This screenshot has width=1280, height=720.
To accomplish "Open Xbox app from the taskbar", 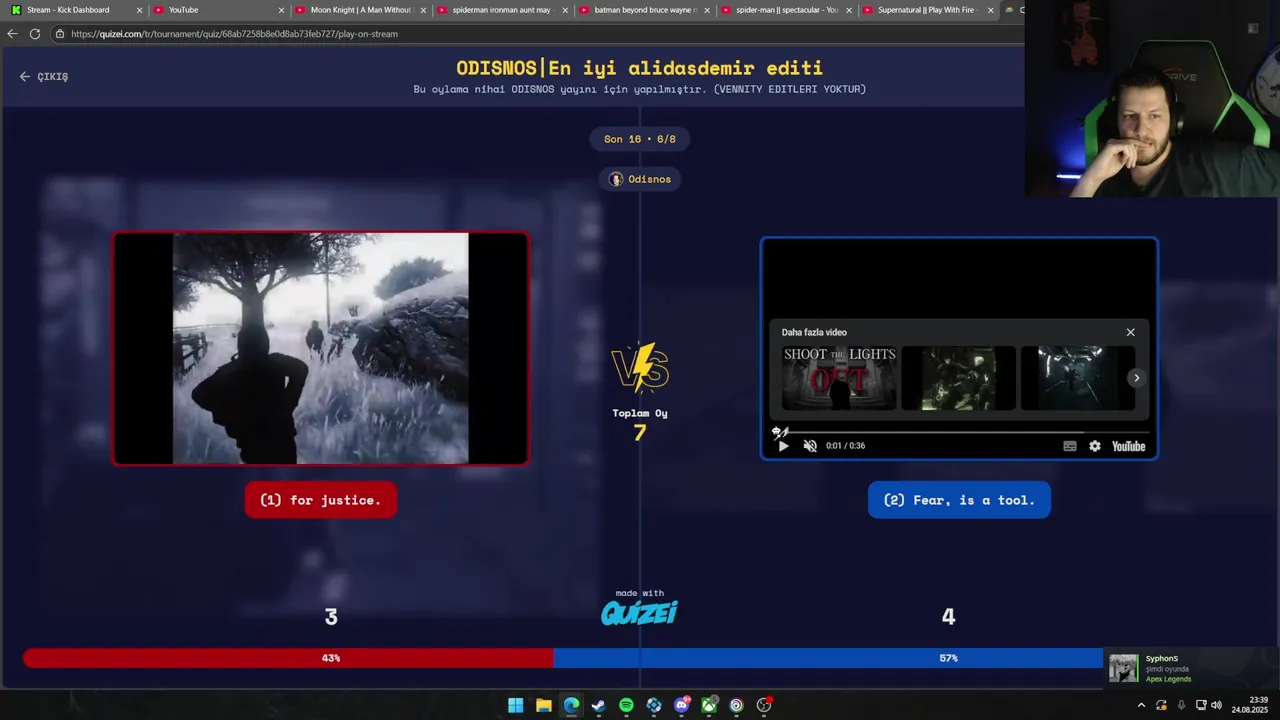I will pyautogui.click(x=709, y=705).
